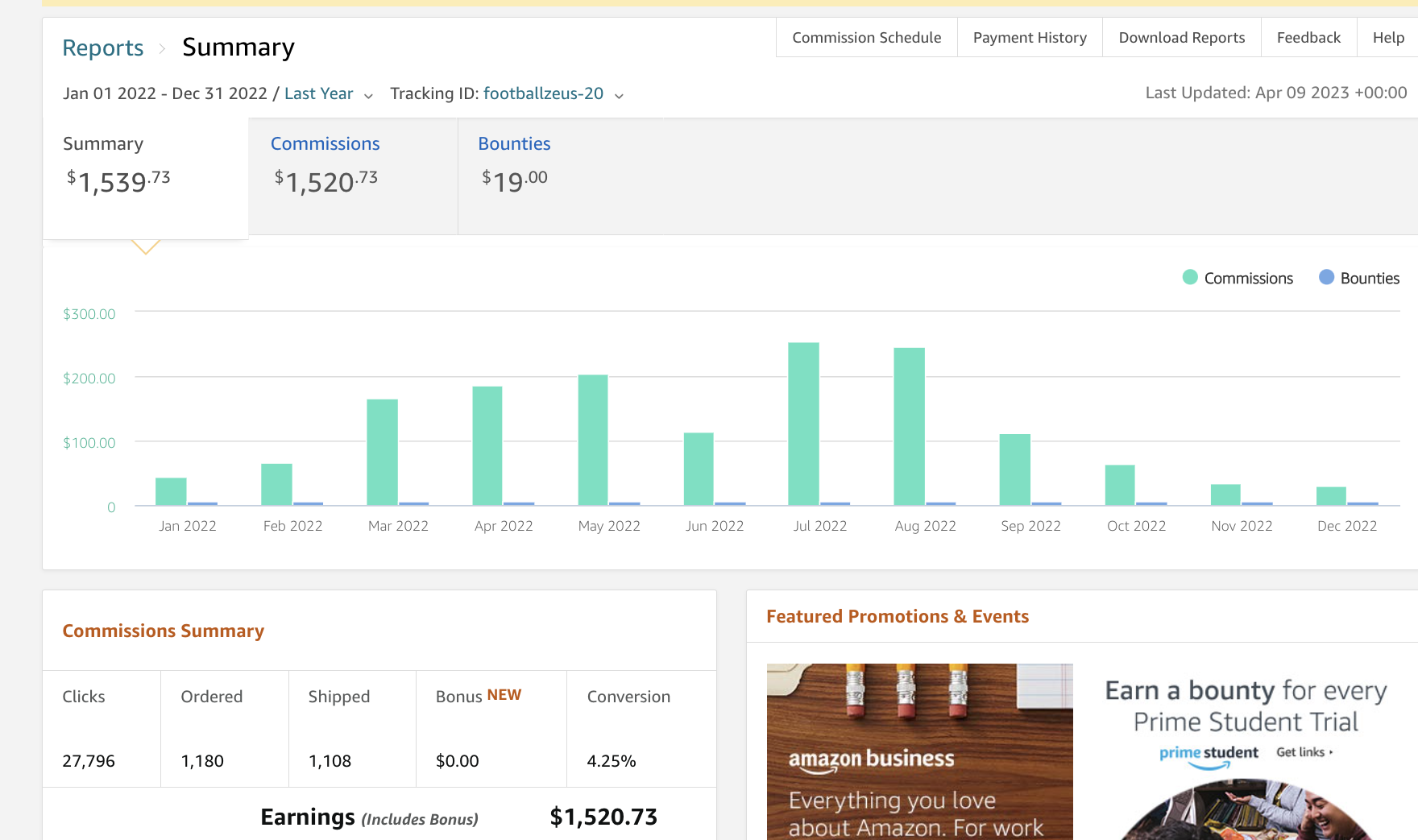1418x840 pixels.
Task: Click the Aug 2022 commissions bar
Action: 909,427
